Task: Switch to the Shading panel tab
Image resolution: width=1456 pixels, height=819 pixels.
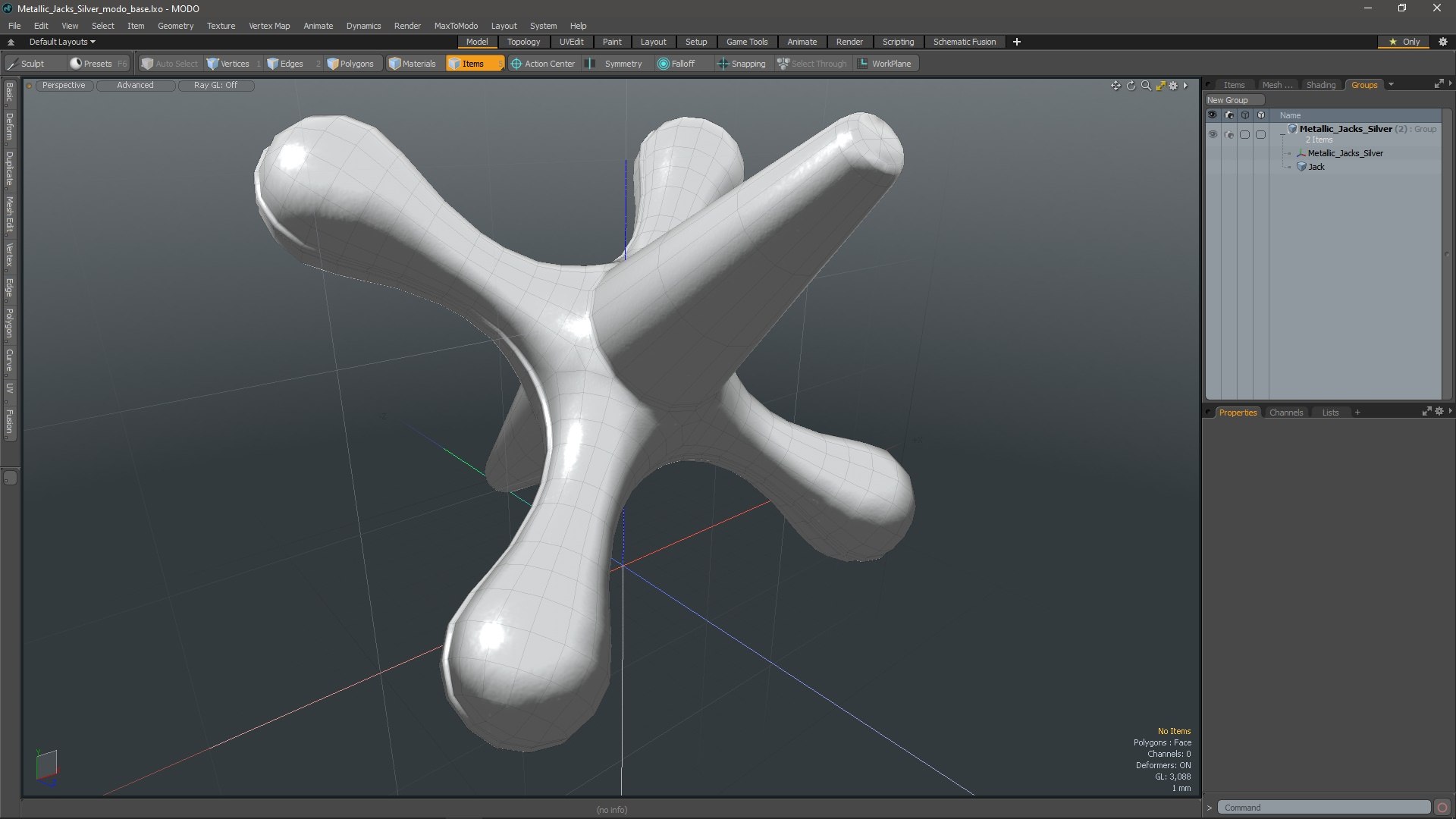Action: pos(1320,85)
